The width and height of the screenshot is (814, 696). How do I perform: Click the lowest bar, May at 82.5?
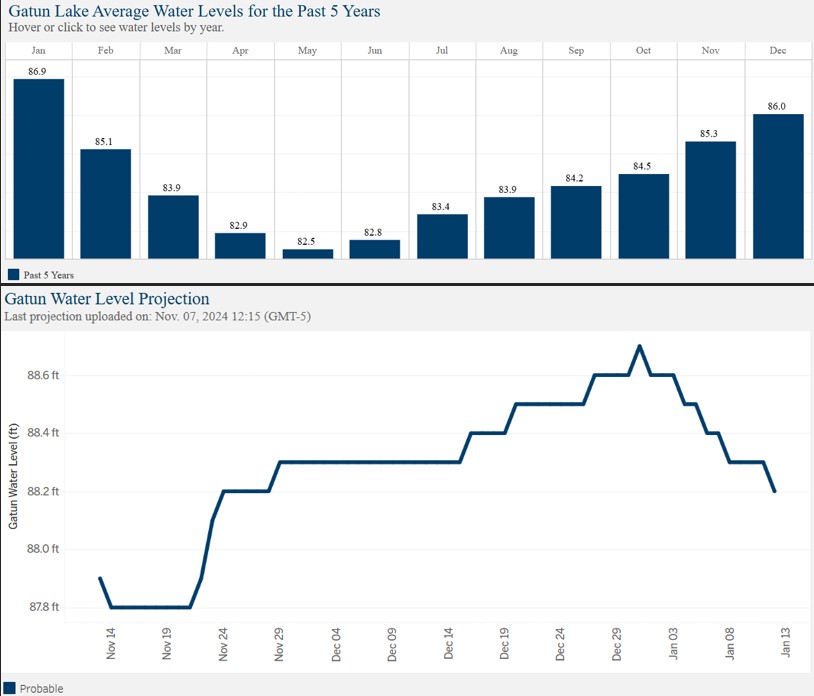[306, 252]
